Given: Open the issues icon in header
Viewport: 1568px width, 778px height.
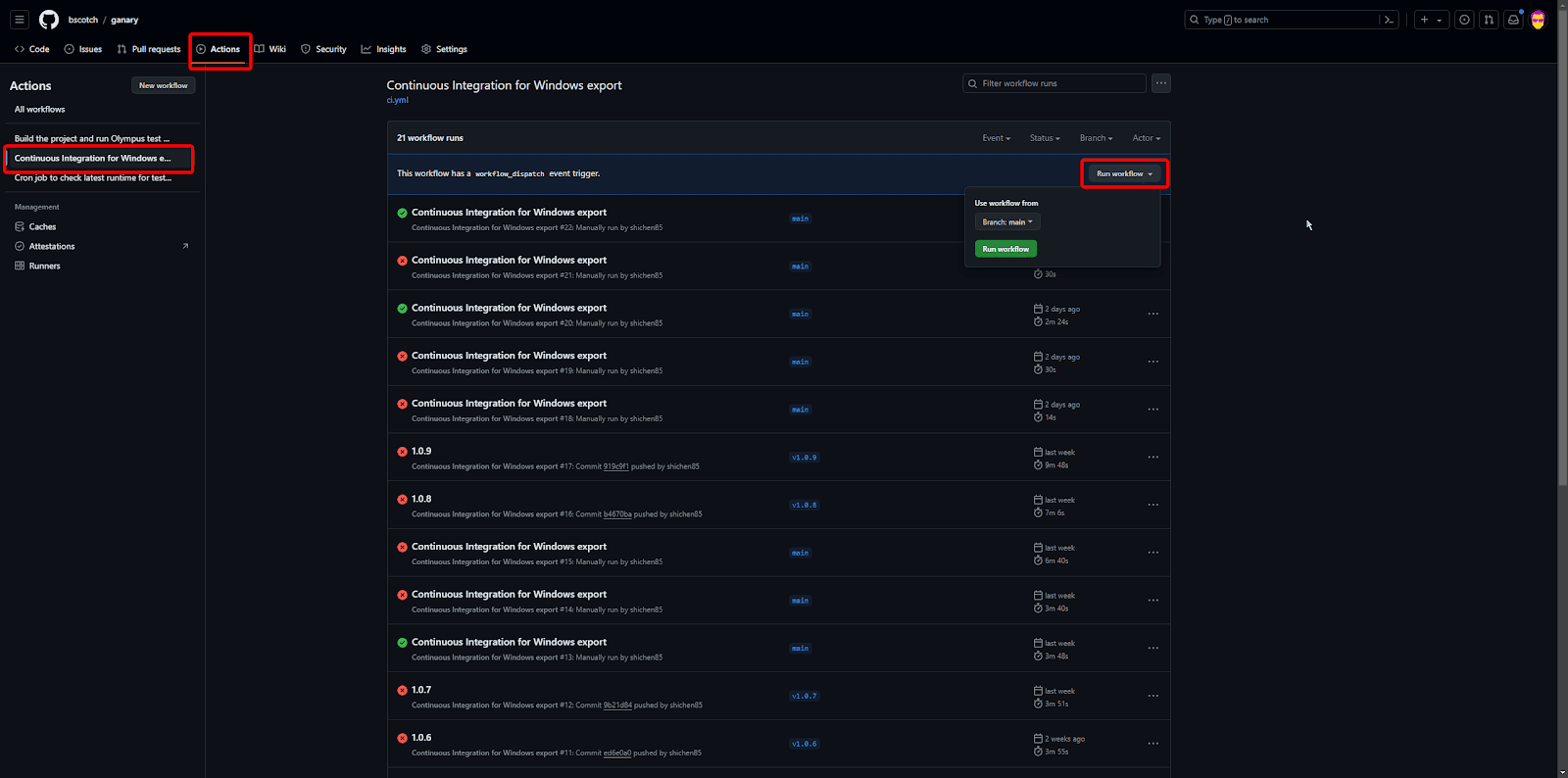Looking at the screenshot, I should (1464, 20).
